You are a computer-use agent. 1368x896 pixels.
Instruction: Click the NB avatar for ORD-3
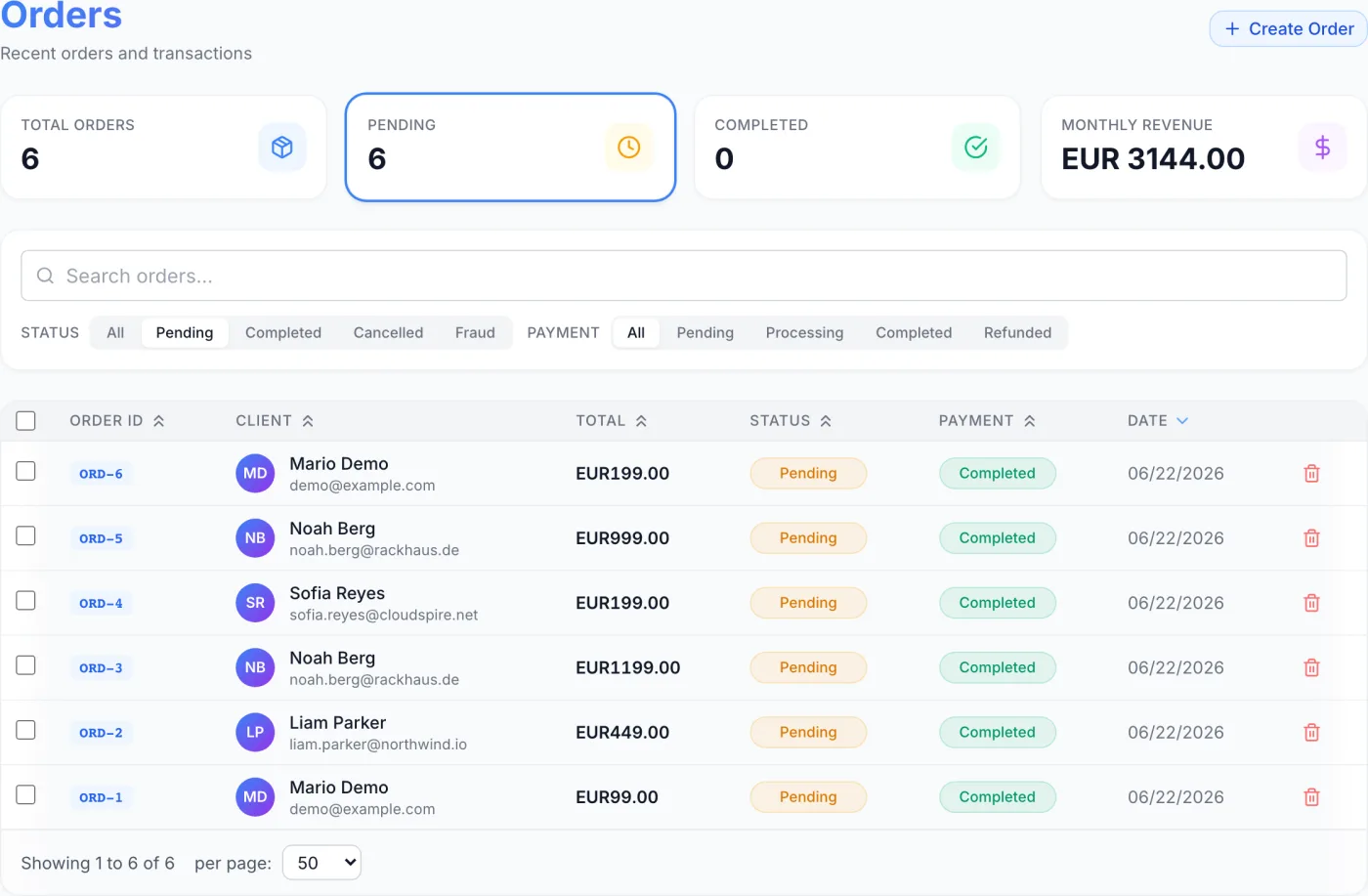255,668
